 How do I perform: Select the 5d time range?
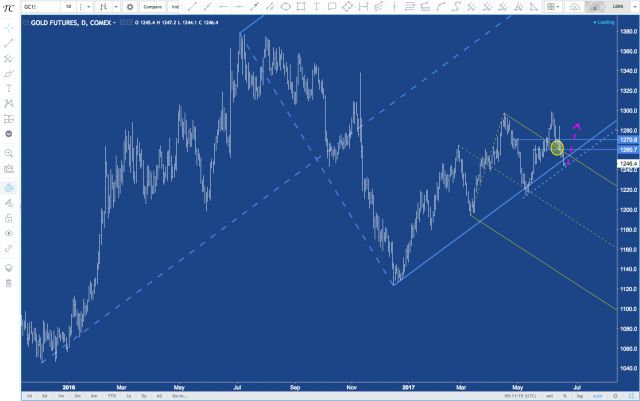pyautogui.click(x=44, y=396)
